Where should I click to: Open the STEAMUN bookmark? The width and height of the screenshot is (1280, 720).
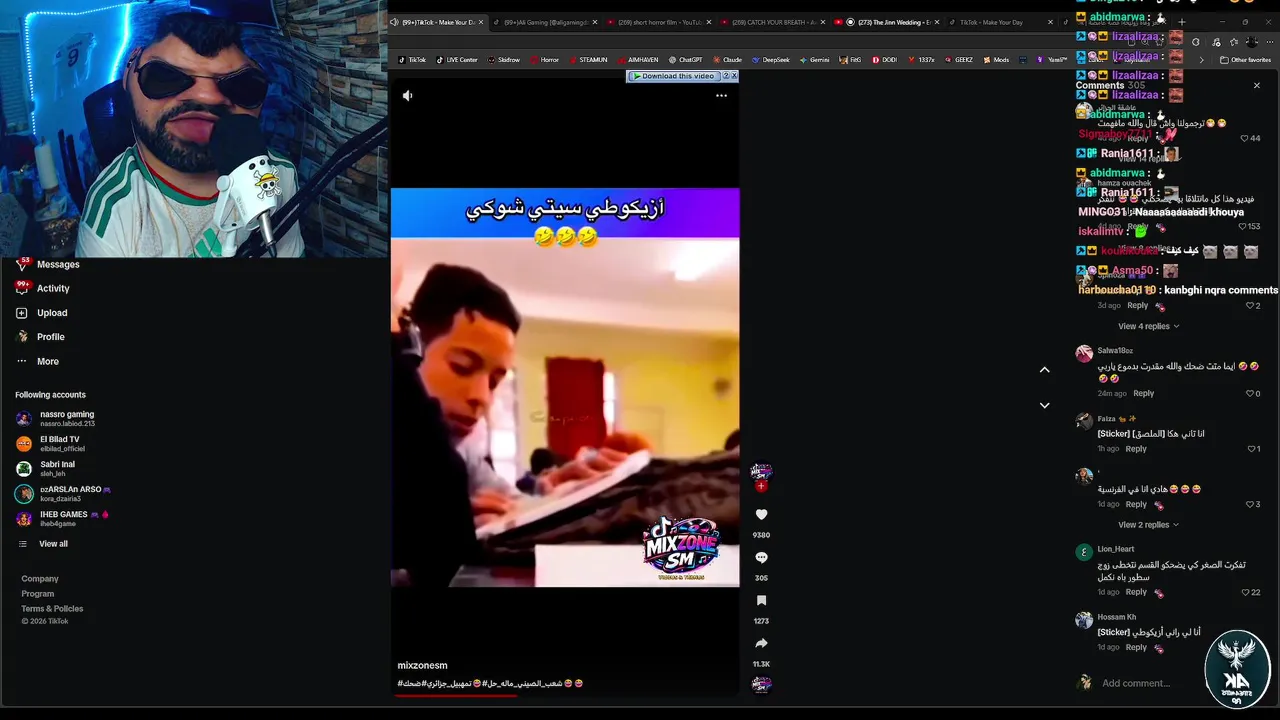pyautogui.click(x=588, y=60)
